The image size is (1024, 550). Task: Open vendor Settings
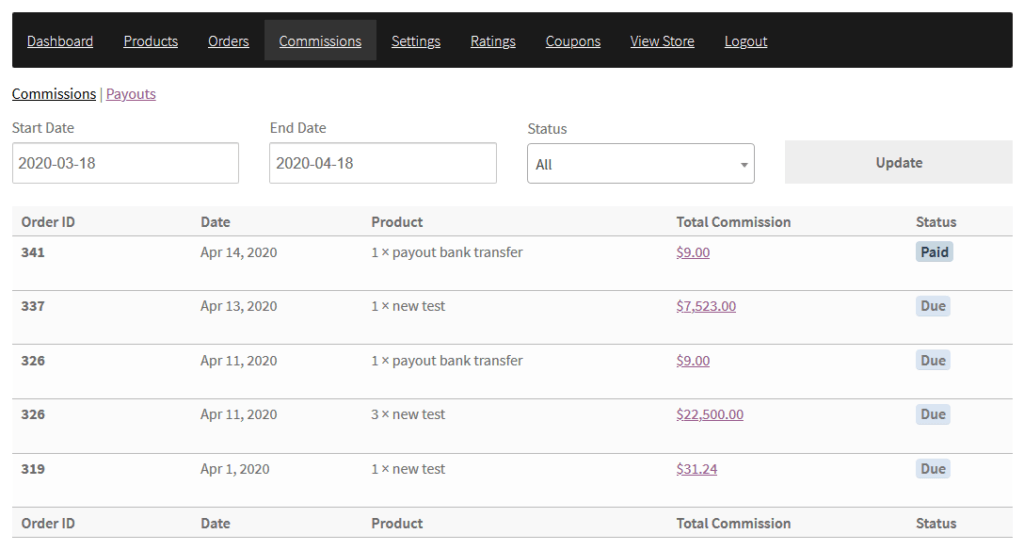(x=416, y=41)
